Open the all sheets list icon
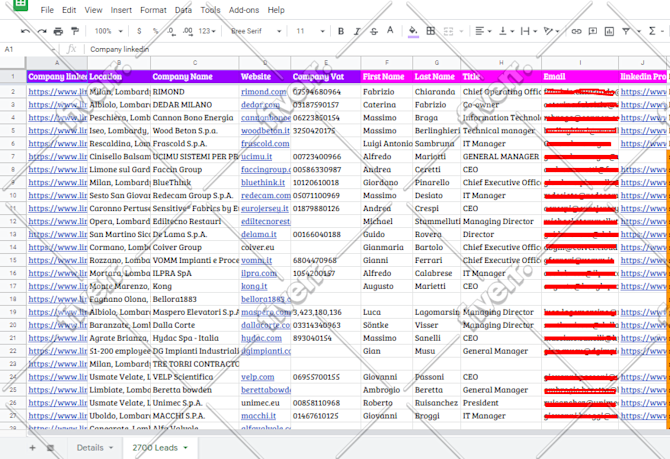The image size is (670, 459). (50, 447)
